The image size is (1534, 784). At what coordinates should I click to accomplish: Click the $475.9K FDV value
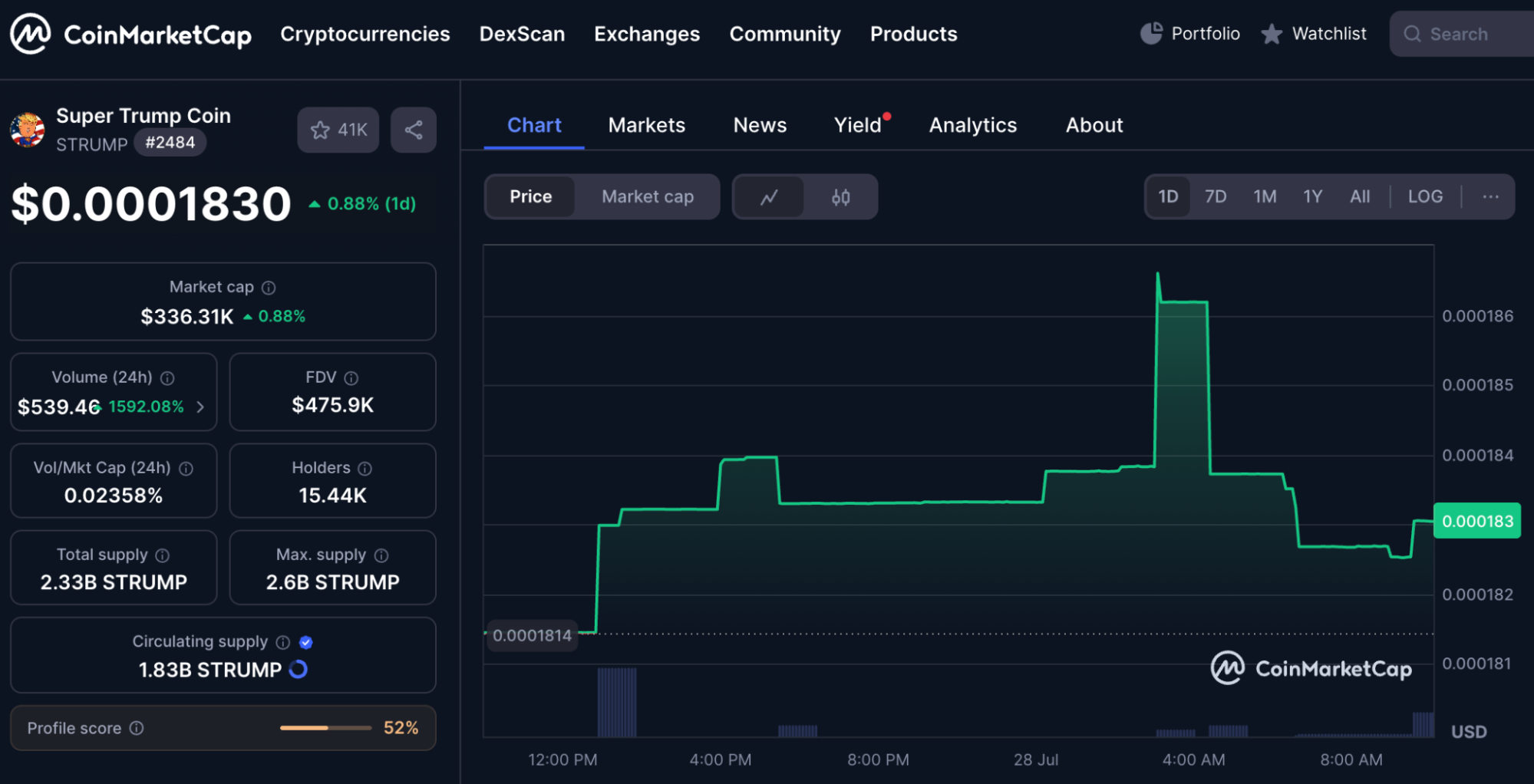333,405
